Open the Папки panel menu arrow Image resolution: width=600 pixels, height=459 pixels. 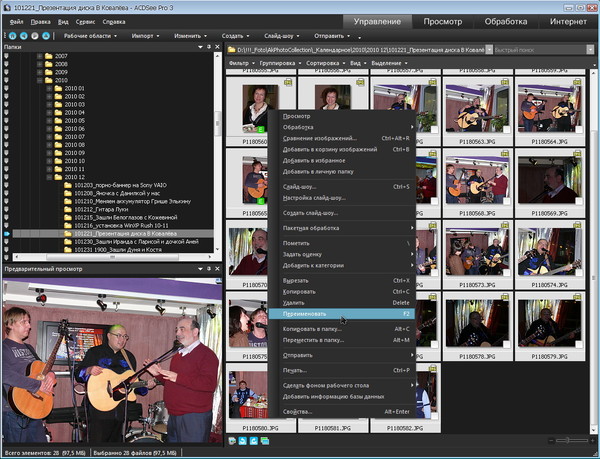[200, 47]
